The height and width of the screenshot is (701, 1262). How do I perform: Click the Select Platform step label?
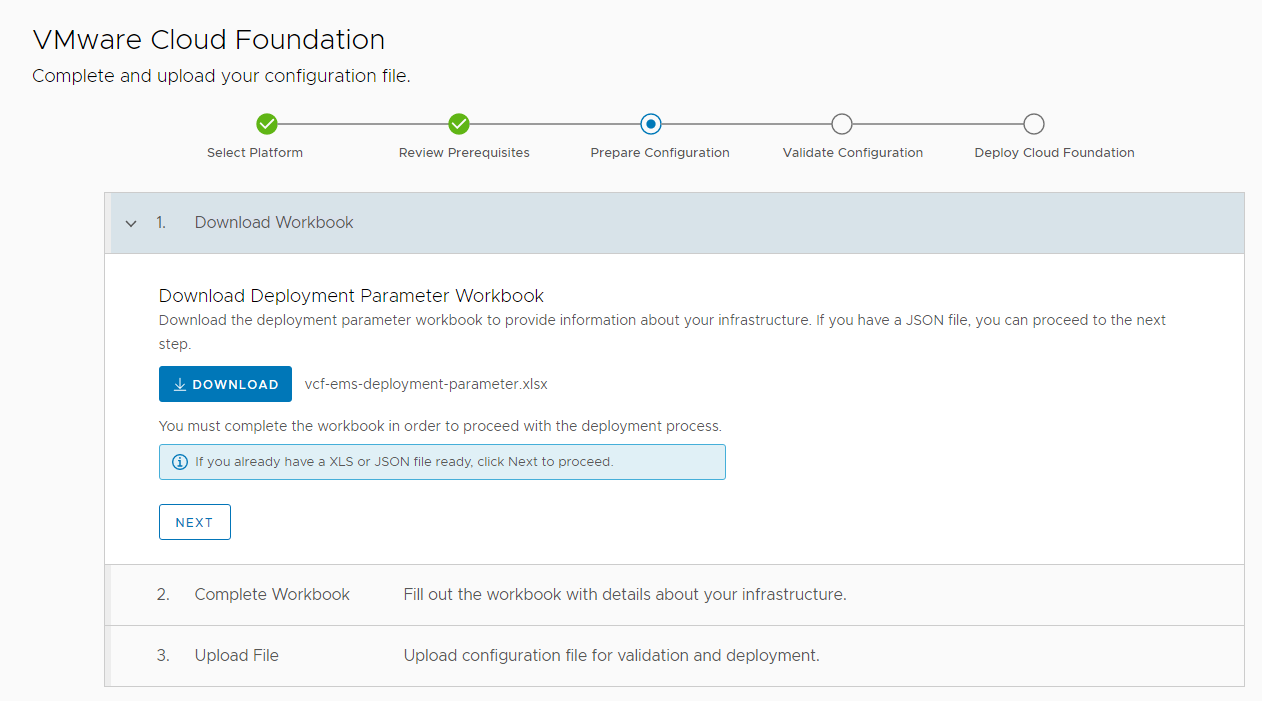(255, 153)
